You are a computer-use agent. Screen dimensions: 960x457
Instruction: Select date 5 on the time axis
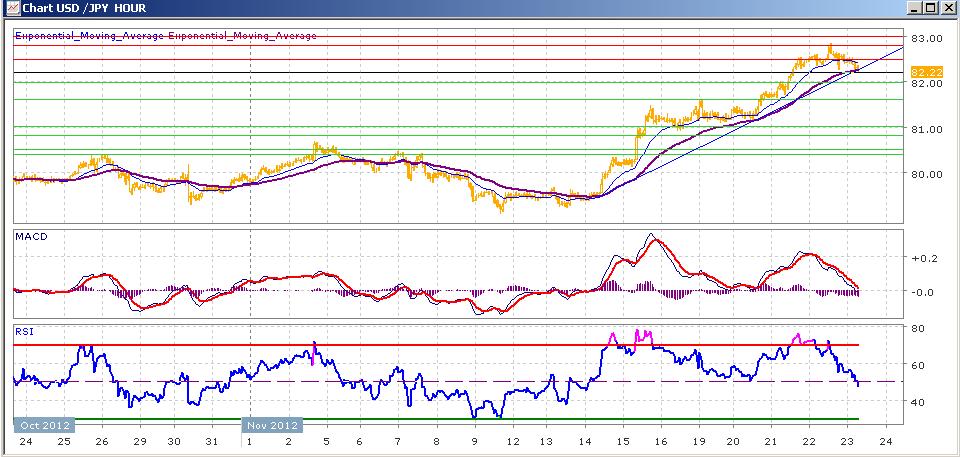[x=326, y=441]
